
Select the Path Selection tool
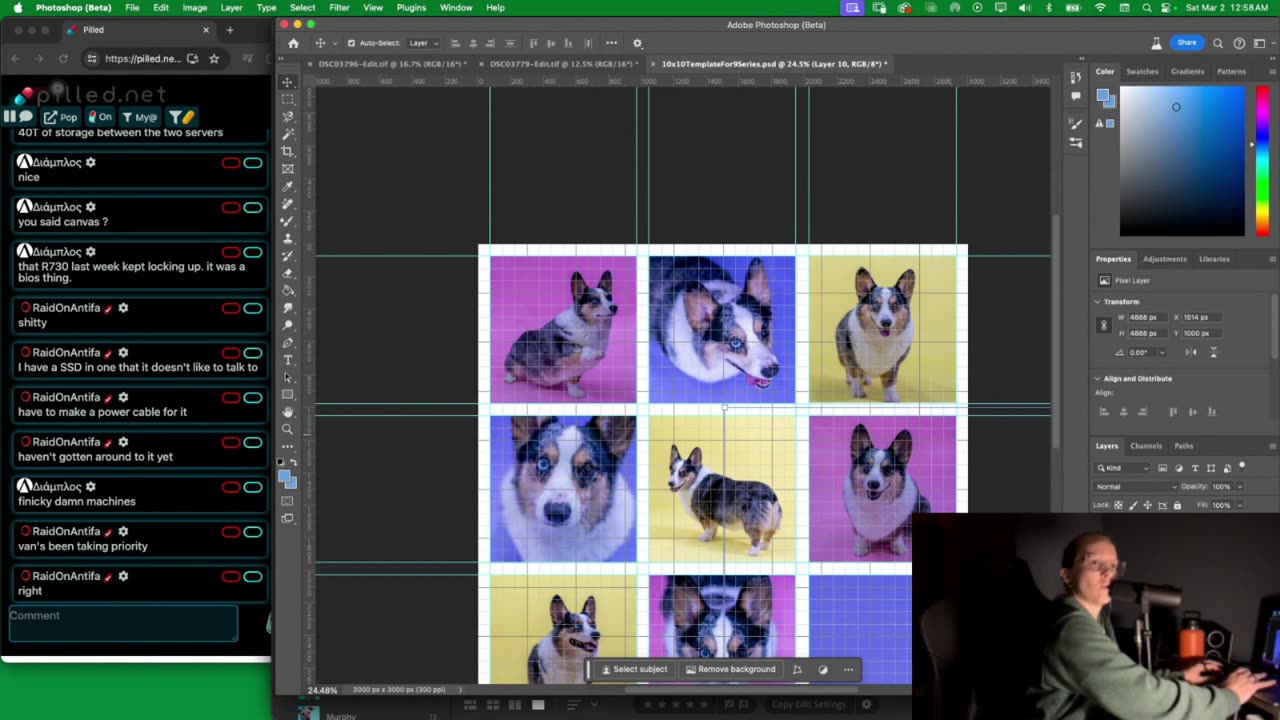[x=287, y=377]
